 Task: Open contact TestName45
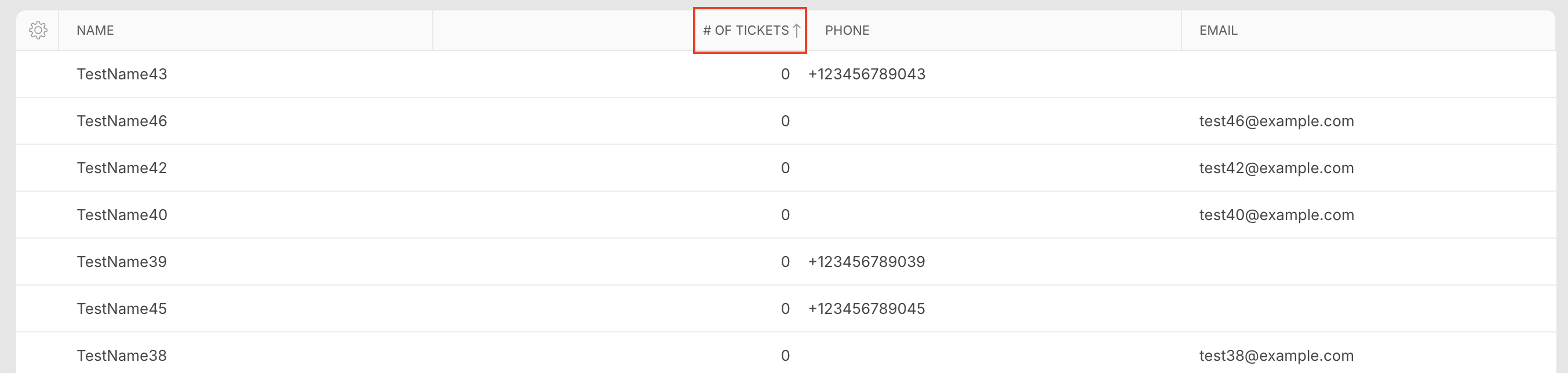click(122, 309)
